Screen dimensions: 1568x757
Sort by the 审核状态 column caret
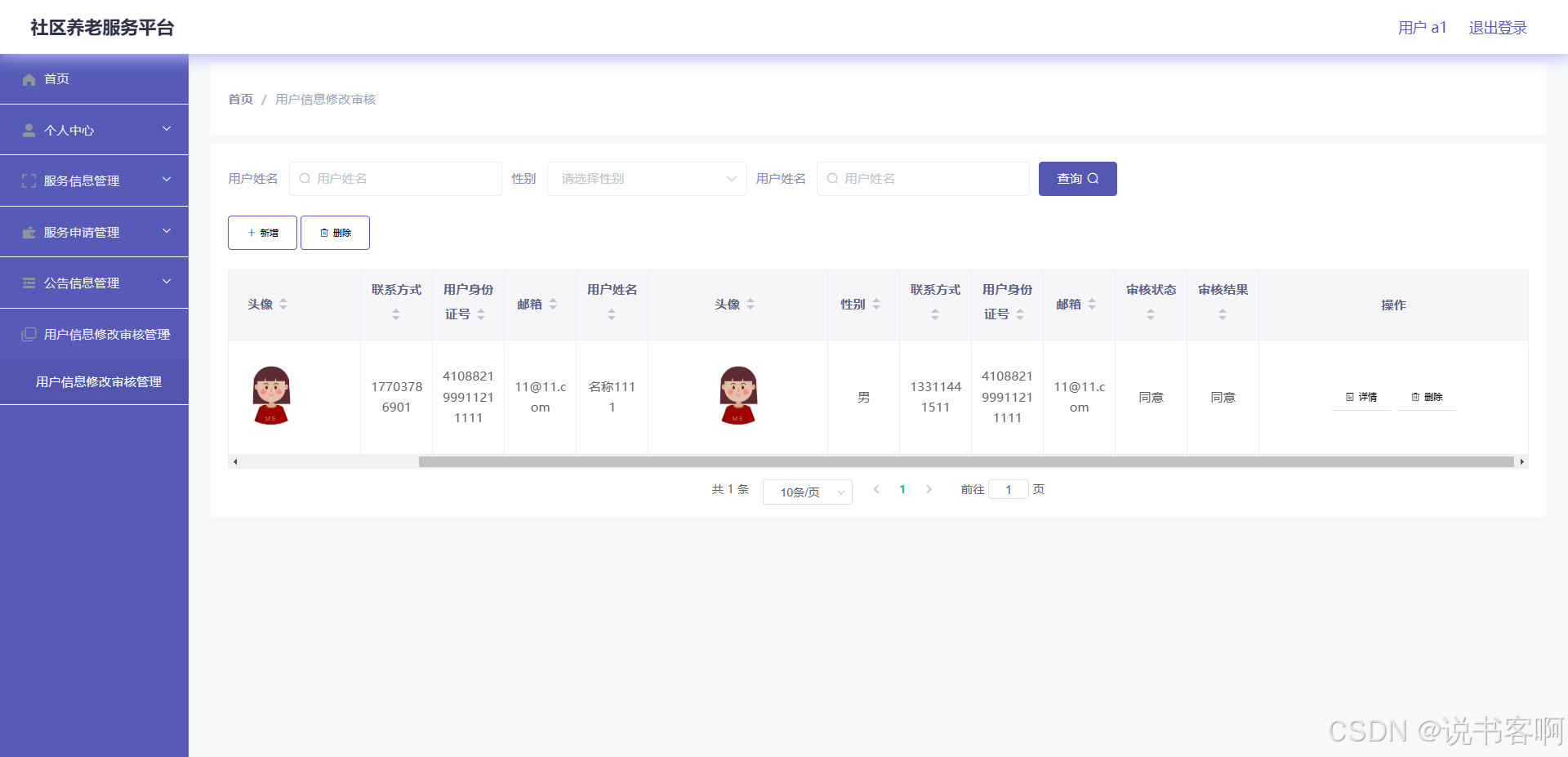coord(1151,314)
